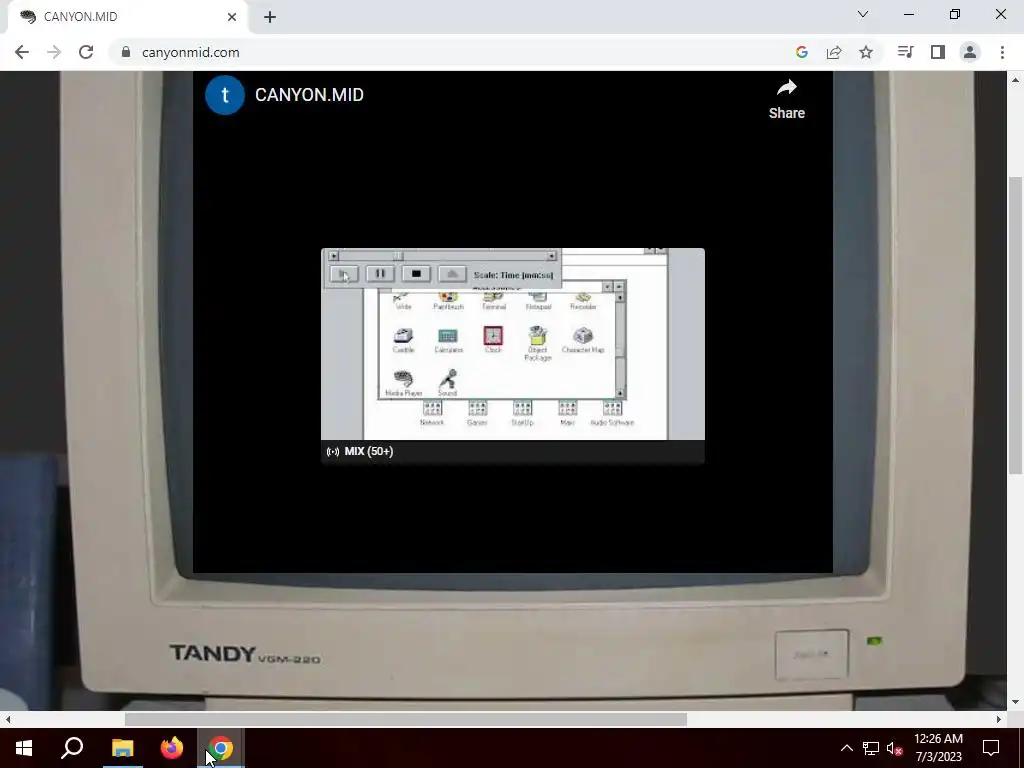This screenshot has width=1024, height=768.
Task: Click the page's vertical scrollbar thumb
Action: pyautogui.click(x=1016, y=325)
